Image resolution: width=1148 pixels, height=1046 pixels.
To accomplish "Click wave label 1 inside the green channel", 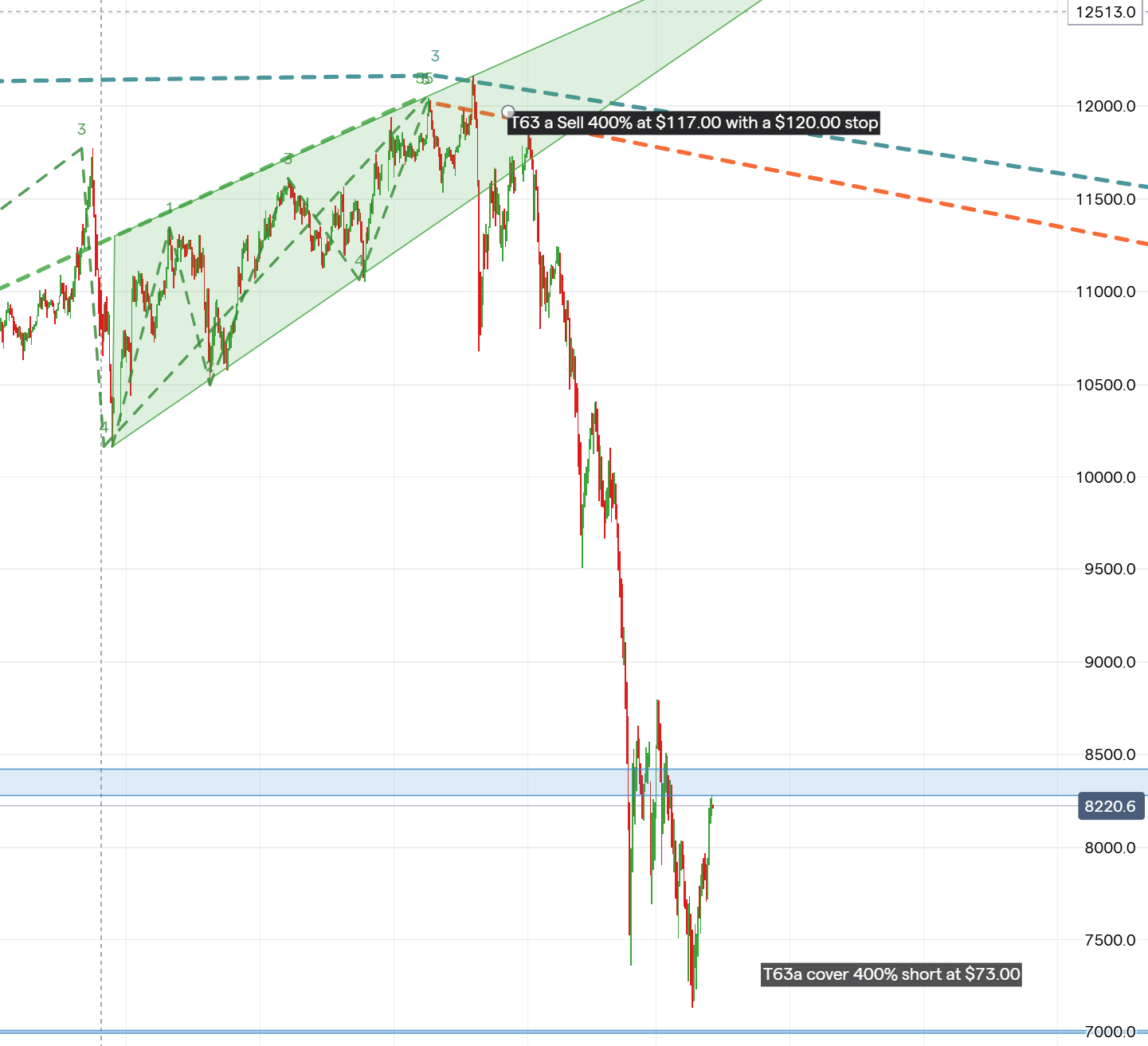I will pyautogui.click(x=170, y=209).
